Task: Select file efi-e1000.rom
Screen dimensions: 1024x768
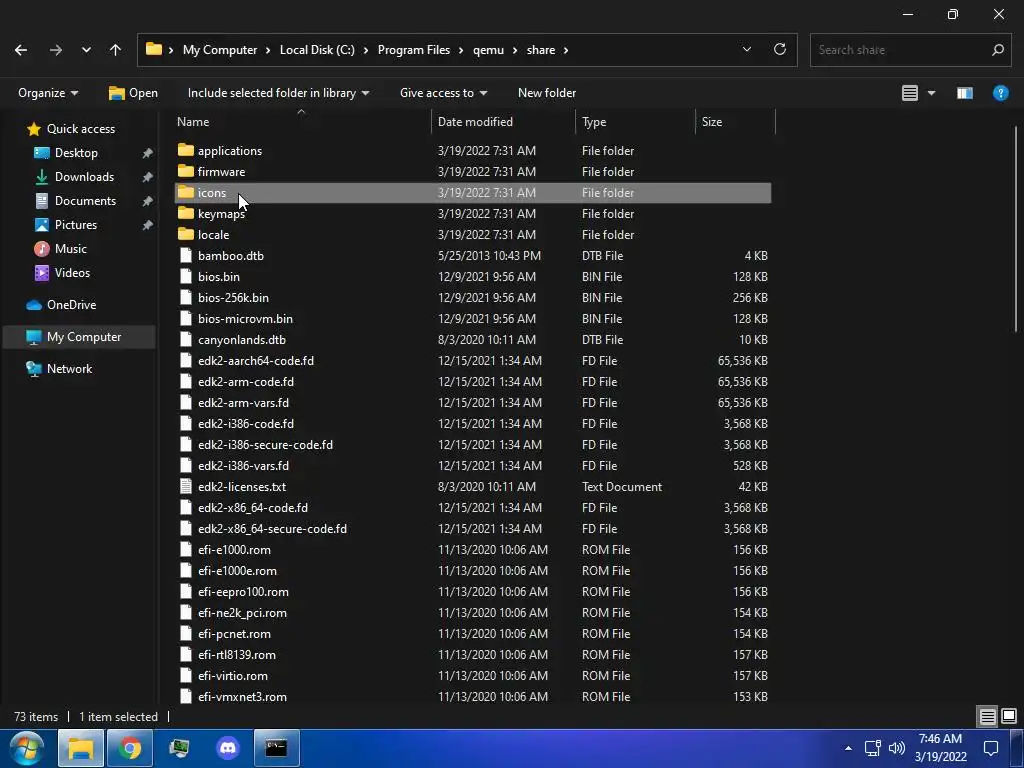Action: point(473,550)
